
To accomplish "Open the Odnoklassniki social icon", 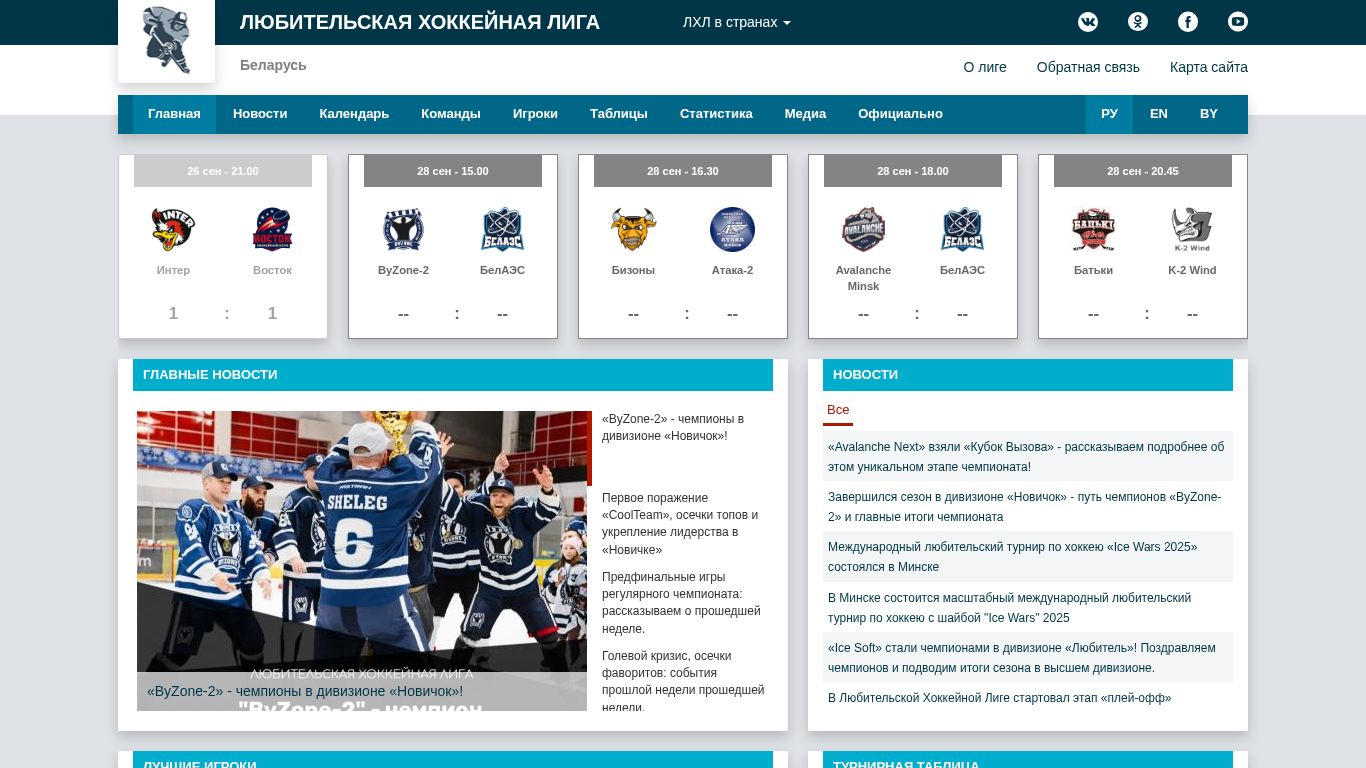I will pos(1138,22).
